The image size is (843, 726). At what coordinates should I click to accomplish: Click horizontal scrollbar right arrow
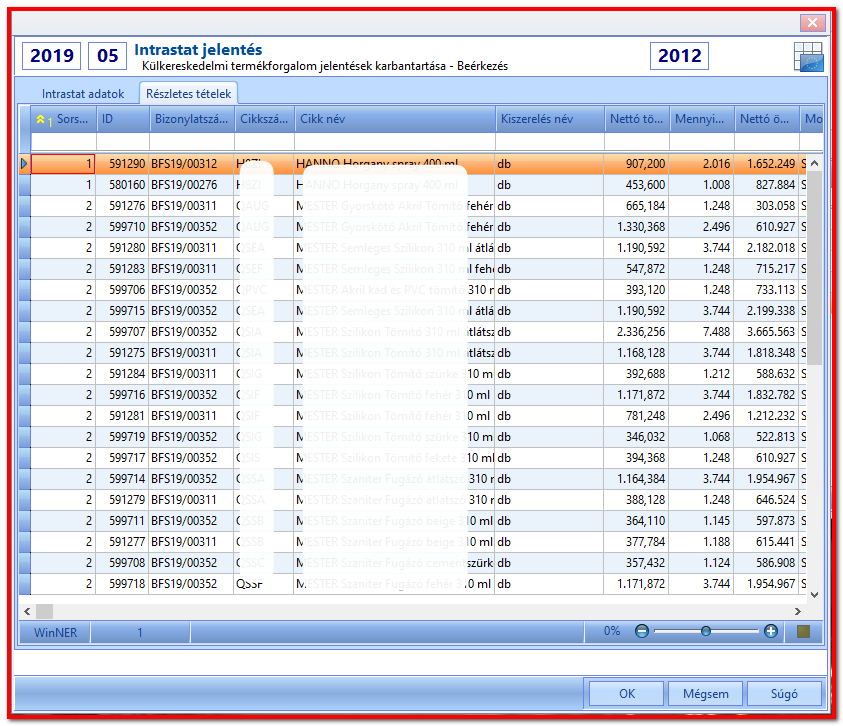coord(798,611)
